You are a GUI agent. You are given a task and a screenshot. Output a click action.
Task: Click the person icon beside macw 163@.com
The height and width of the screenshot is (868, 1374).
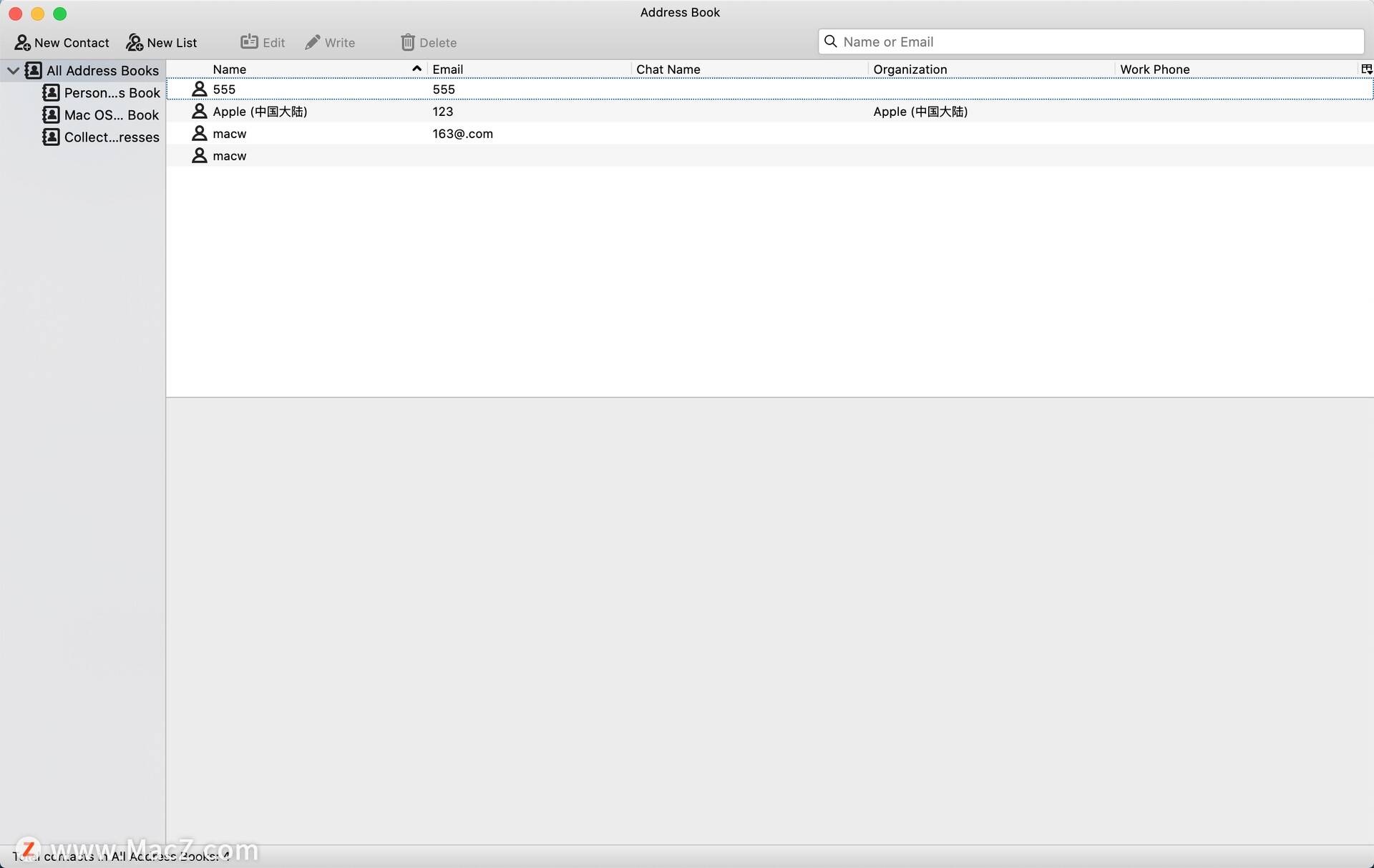[x=199, y=133]
